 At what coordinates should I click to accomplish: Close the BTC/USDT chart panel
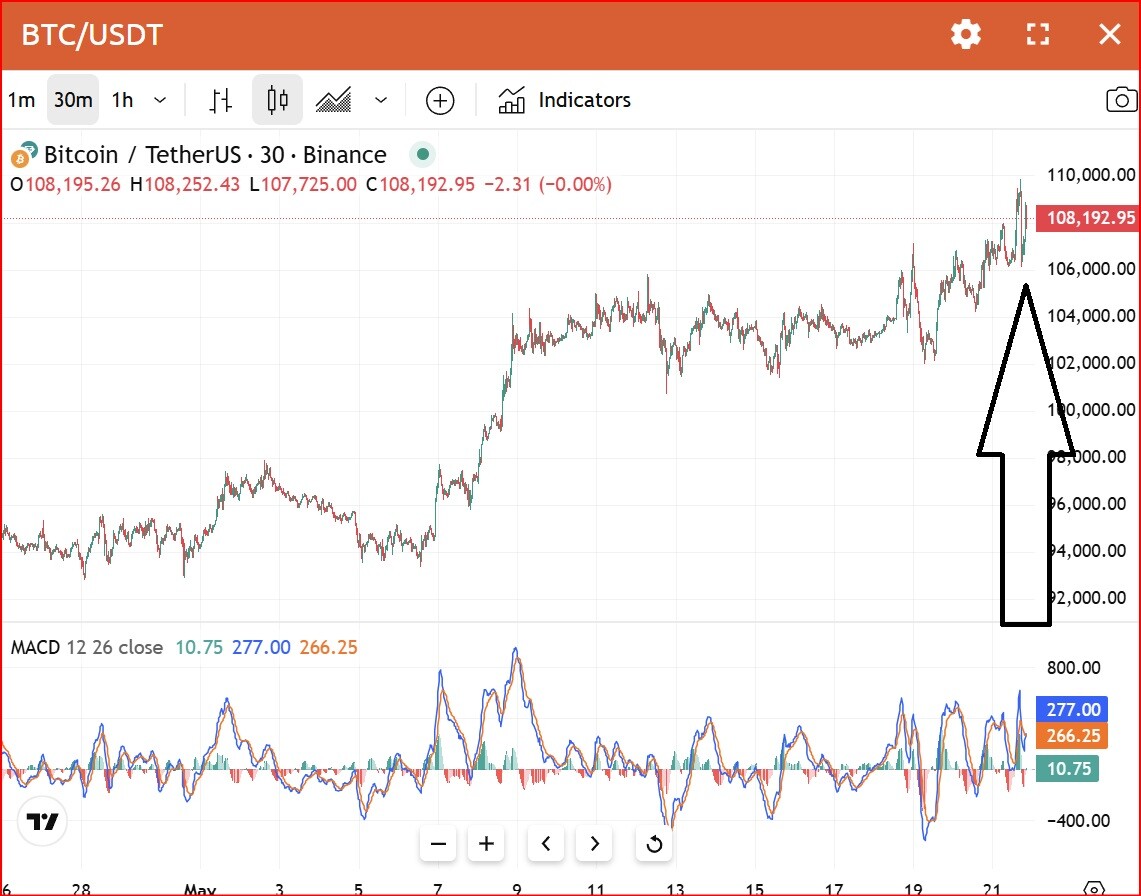[1110, 34]
